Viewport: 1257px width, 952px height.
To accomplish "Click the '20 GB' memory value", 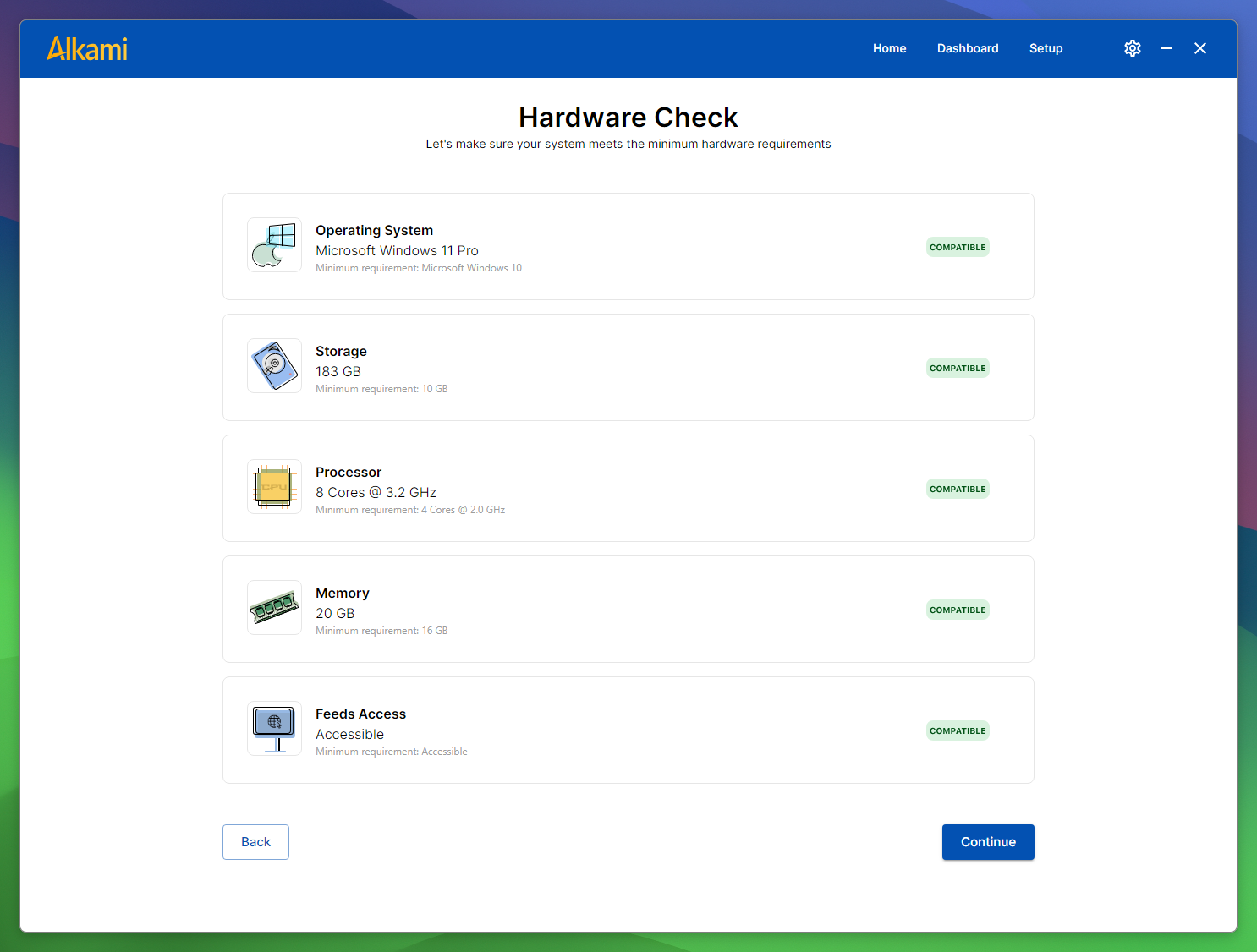I will 335,613.
